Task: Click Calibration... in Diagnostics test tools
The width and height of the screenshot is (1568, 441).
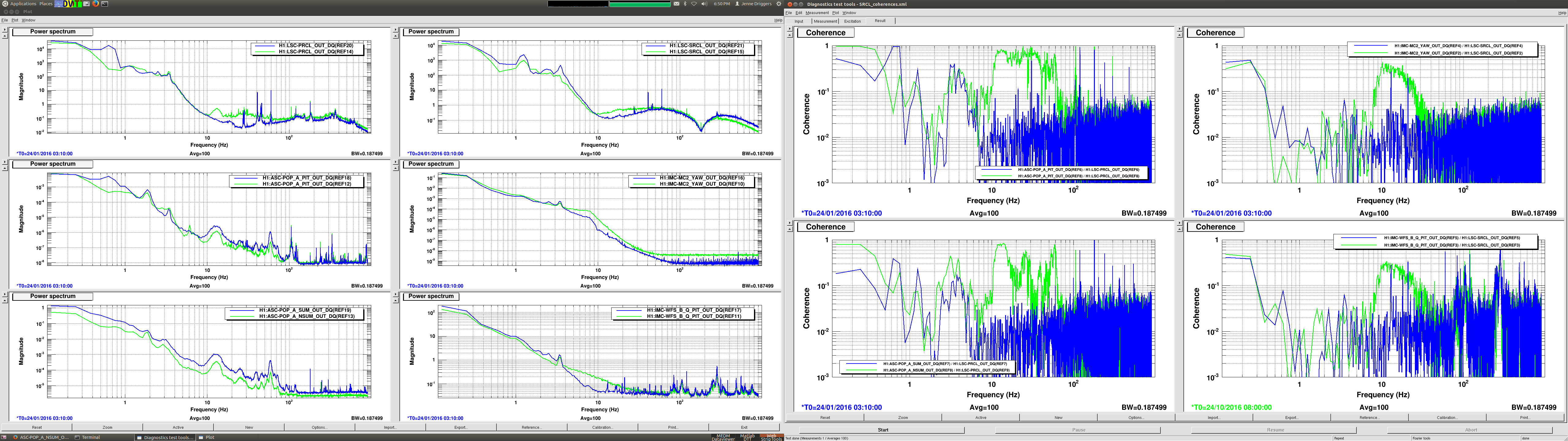Action: pos(1447,418)
